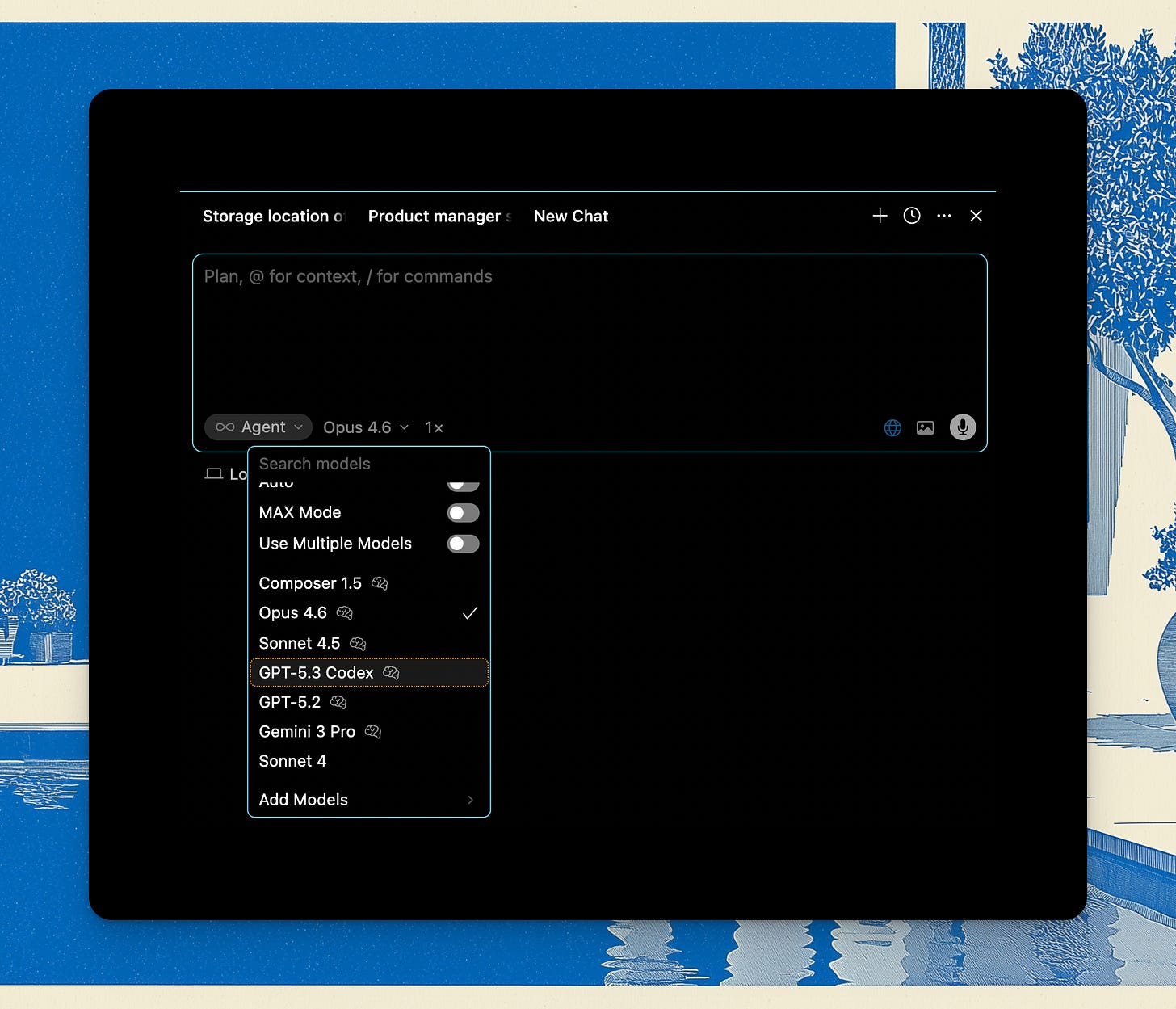This screenshot has width=1176, height=1009.
Task: Click the checkmark on the Opus 4.6 row
Action: pyautogui.click(x=470, y=613)
